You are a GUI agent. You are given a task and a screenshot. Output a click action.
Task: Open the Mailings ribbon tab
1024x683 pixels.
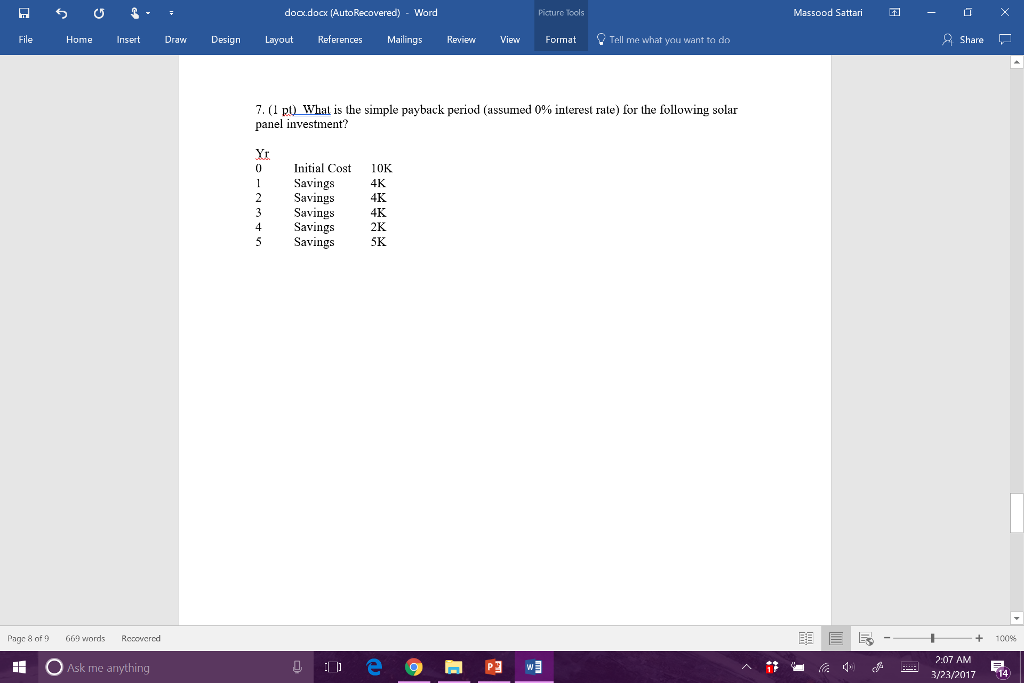404,40
